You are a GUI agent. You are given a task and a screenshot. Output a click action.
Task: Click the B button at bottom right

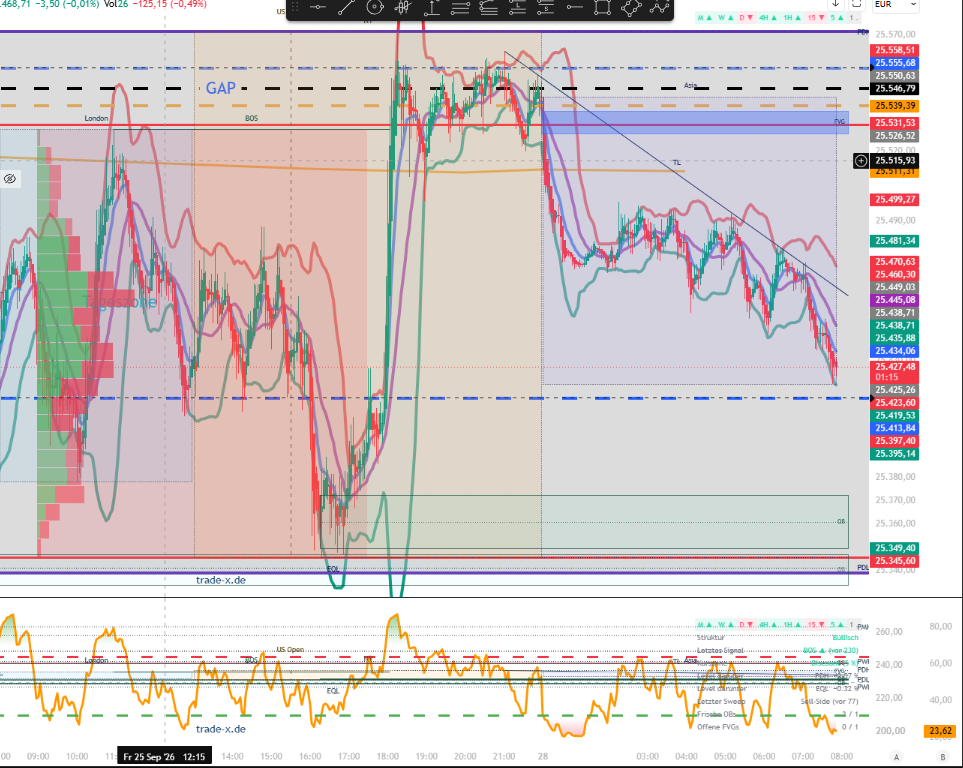(943, 757)
